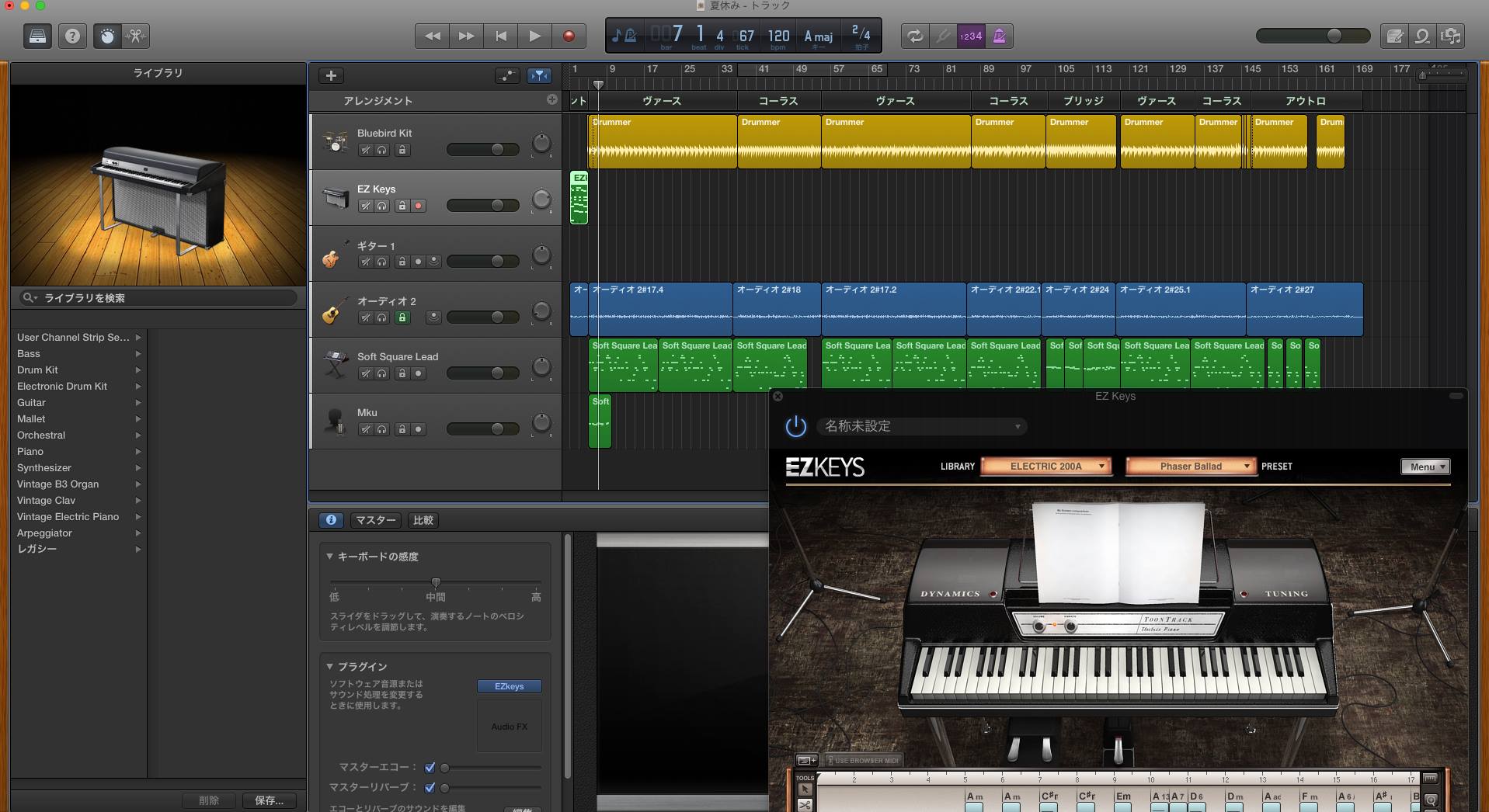Open the EZ Keys Menu dropdown

tap(1425, 467)
